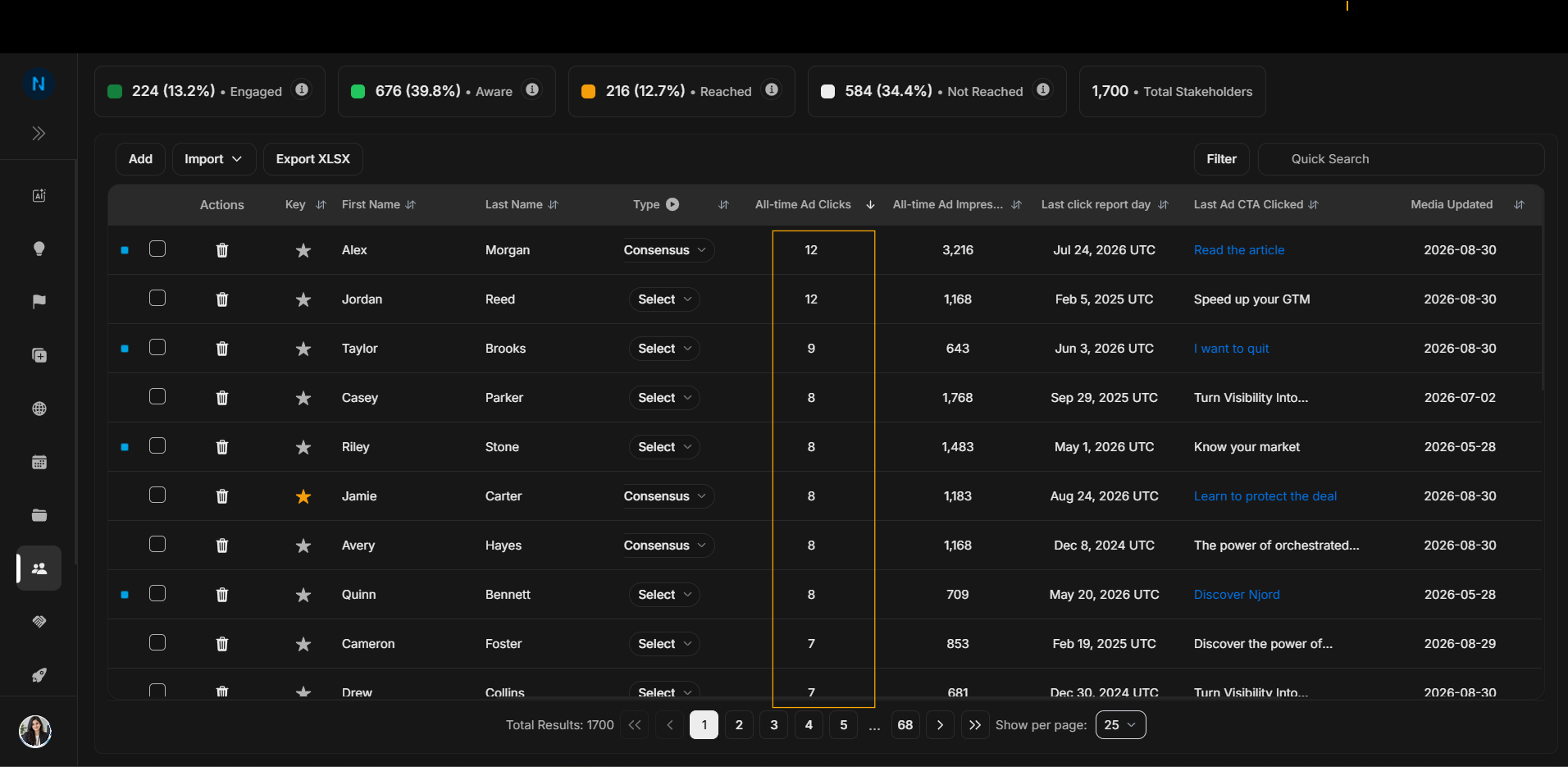Viewport: 1568px width, 767px height.
Task: Open the stakeholders people sidebar icon
Action: tap(39, 568)
